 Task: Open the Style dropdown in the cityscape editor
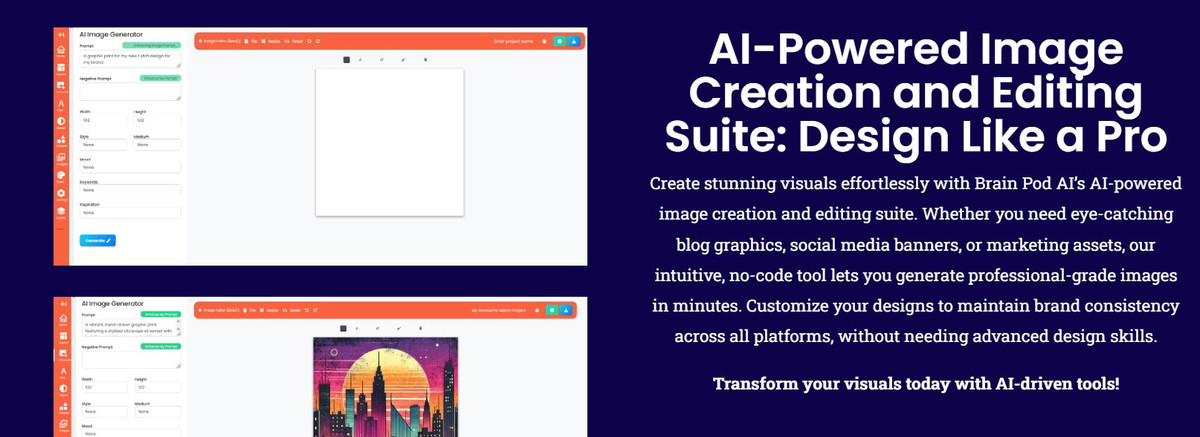[104, 411]
